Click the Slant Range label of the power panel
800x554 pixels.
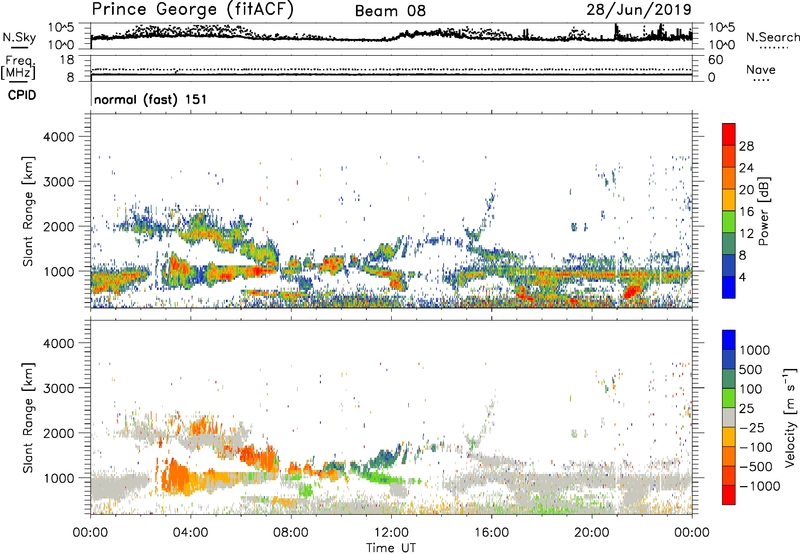tap(28, 211)
